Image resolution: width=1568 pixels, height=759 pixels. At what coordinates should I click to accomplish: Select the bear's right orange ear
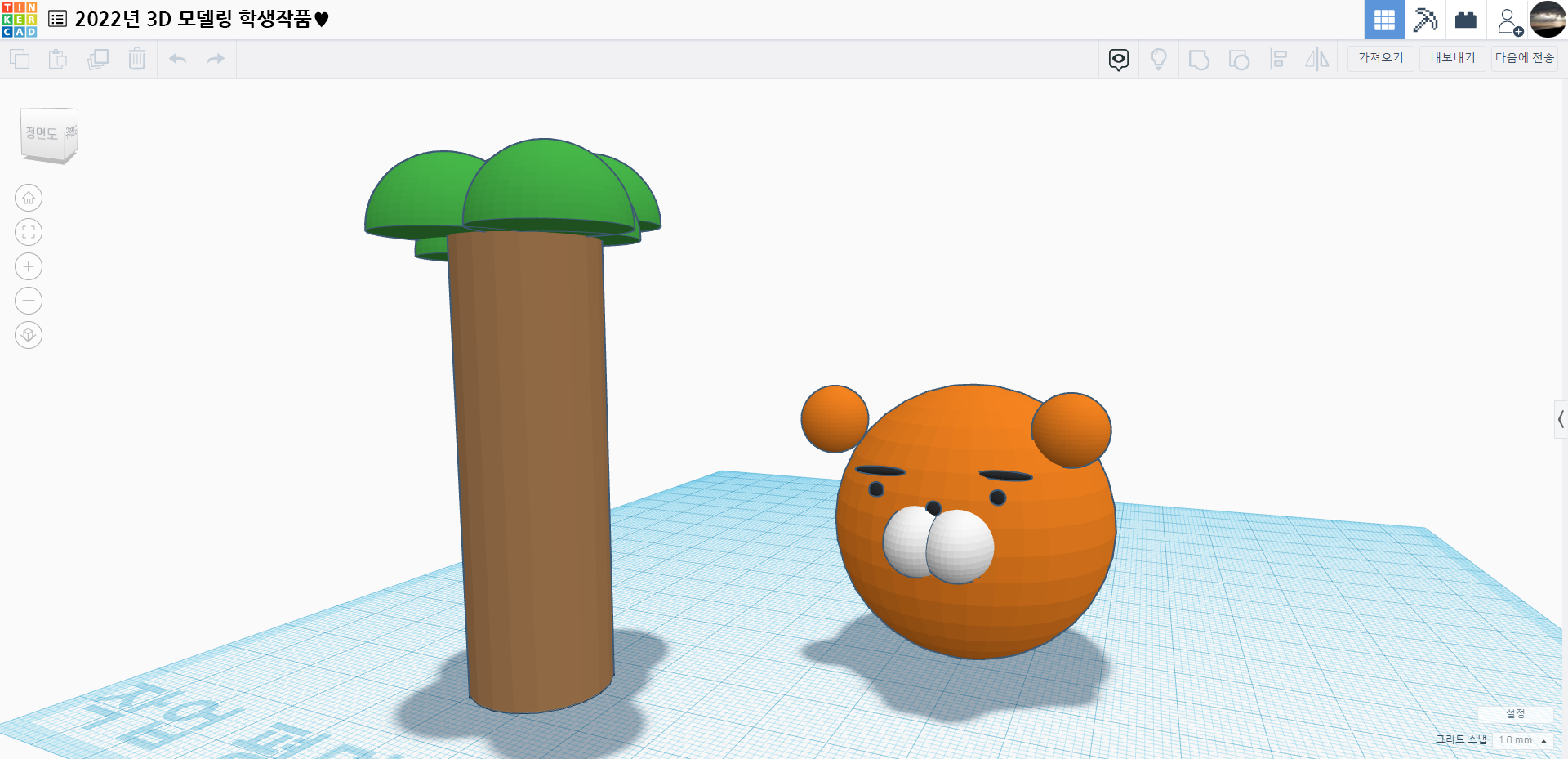pyautogui.click(x=1072, y=430)
